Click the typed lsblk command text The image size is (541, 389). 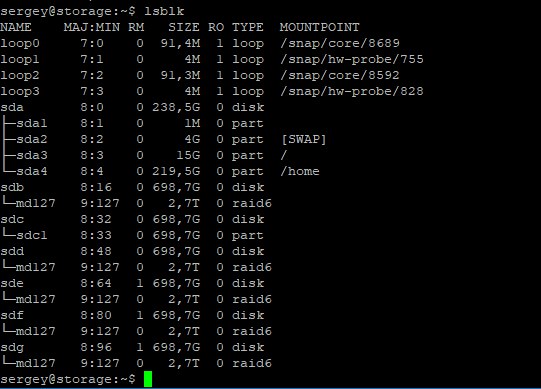(x=164, y=11)
